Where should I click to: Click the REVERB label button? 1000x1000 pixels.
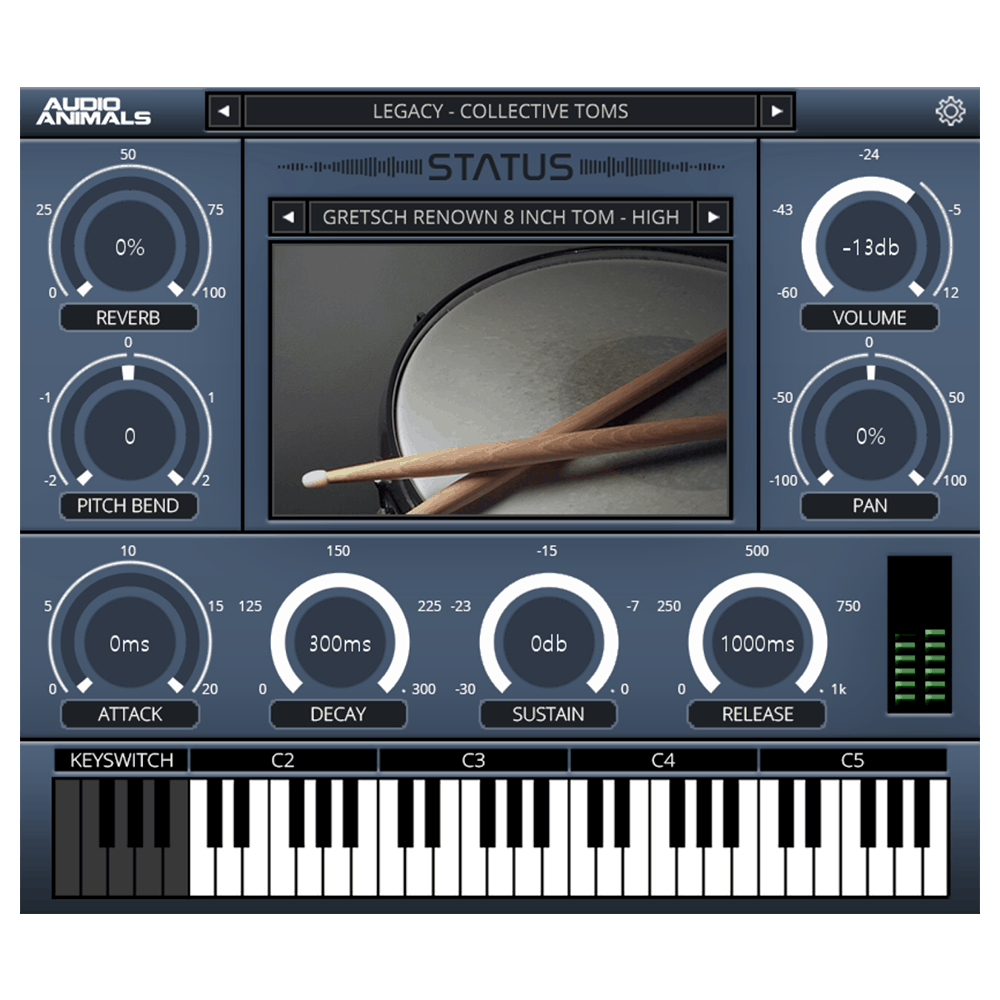tap(128, 318)
